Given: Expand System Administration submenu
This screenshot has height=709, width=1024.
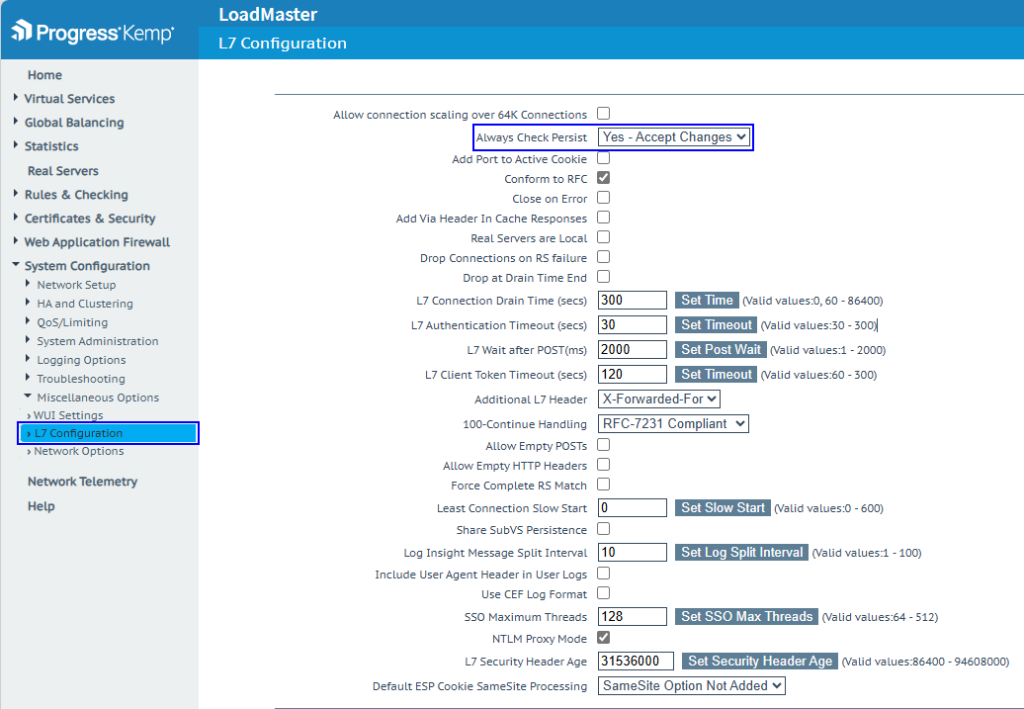Looking at the screenshot, I should point(97,341).
